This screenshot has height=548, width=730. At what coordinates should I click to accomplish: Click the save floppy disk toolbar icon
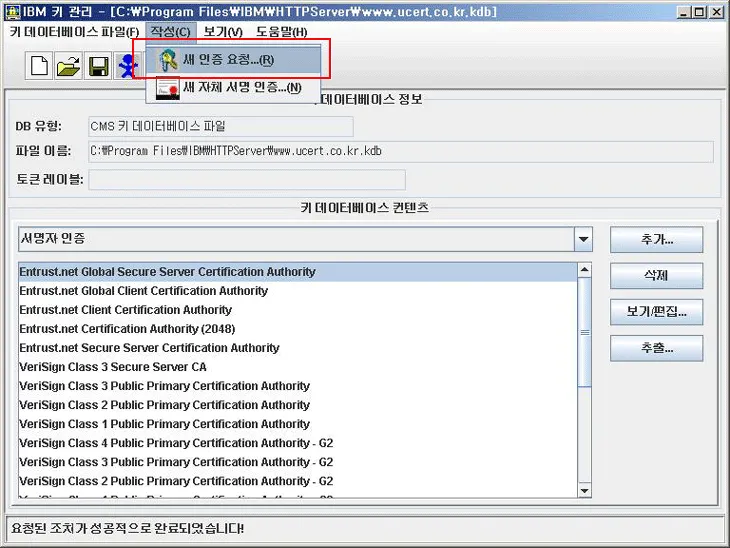tap(98, 66)
